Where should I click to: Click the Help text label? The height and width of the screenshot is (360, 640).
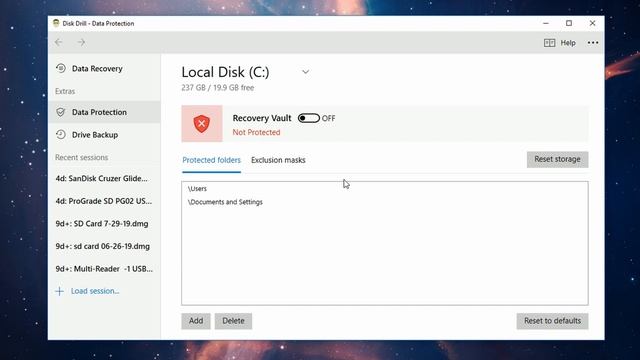(568, 43)
